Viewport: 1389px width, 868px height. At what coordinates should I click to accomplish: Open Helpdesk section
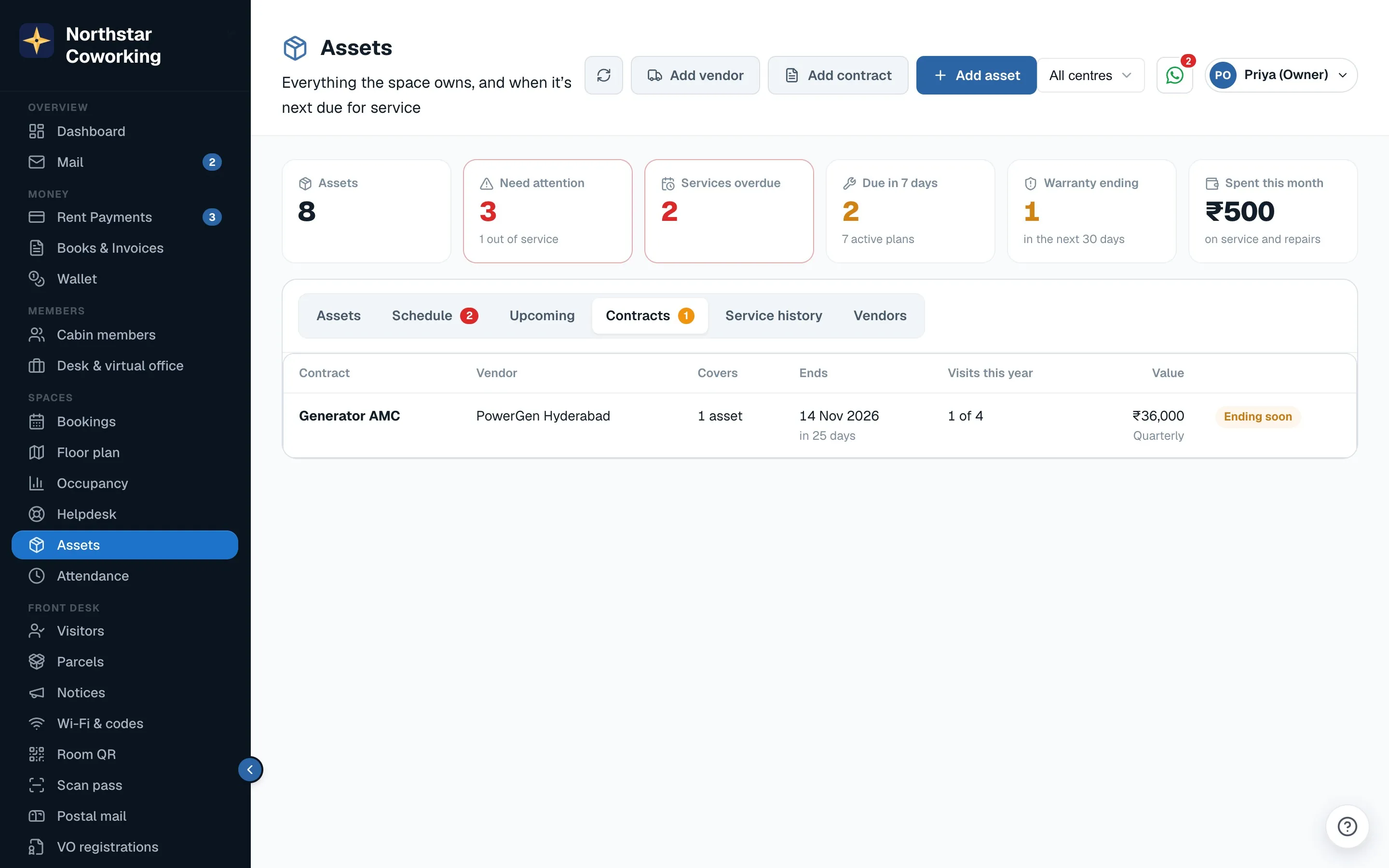125,515
